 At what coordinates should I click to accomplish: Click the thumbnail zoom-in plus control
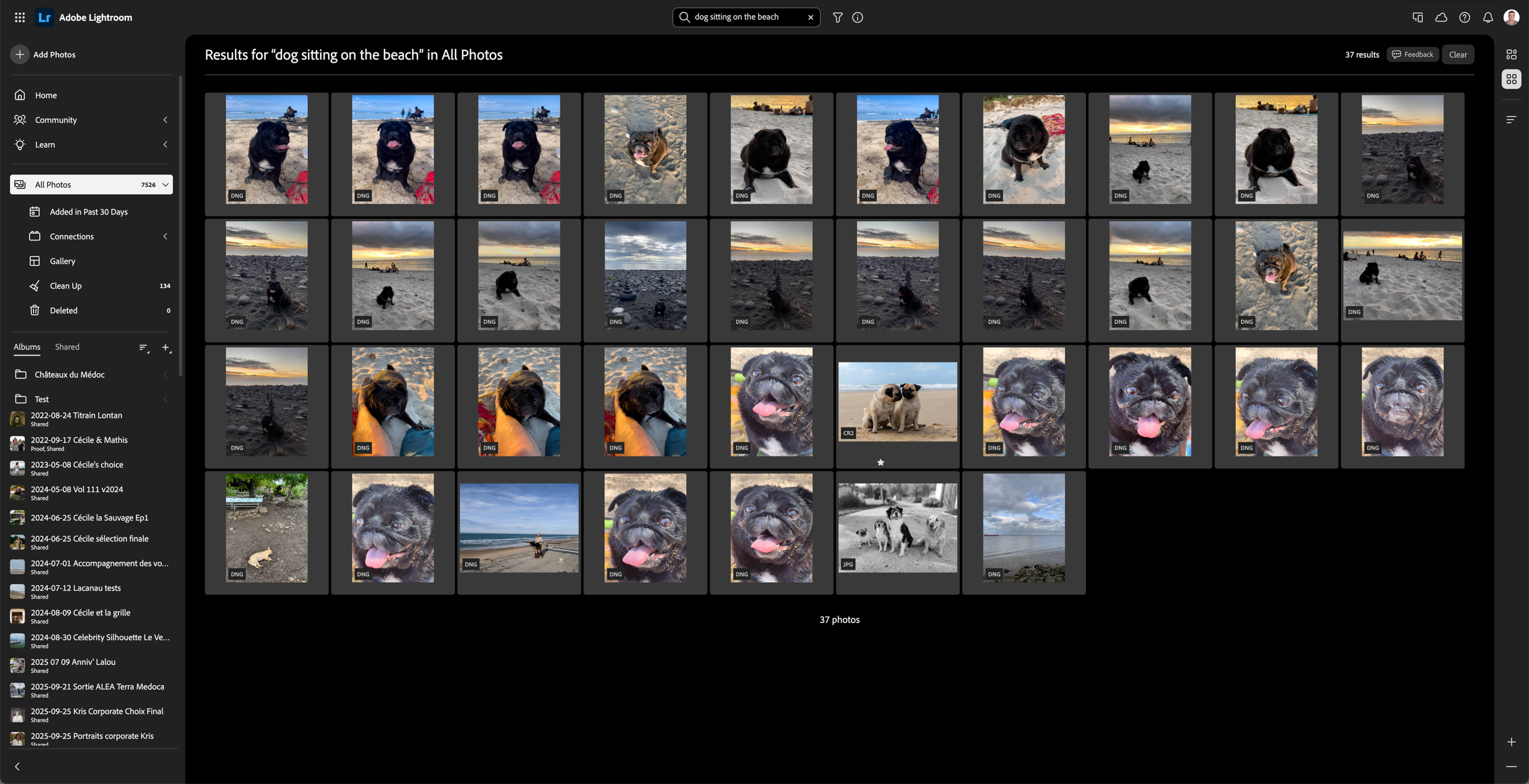click(1511, 741)
